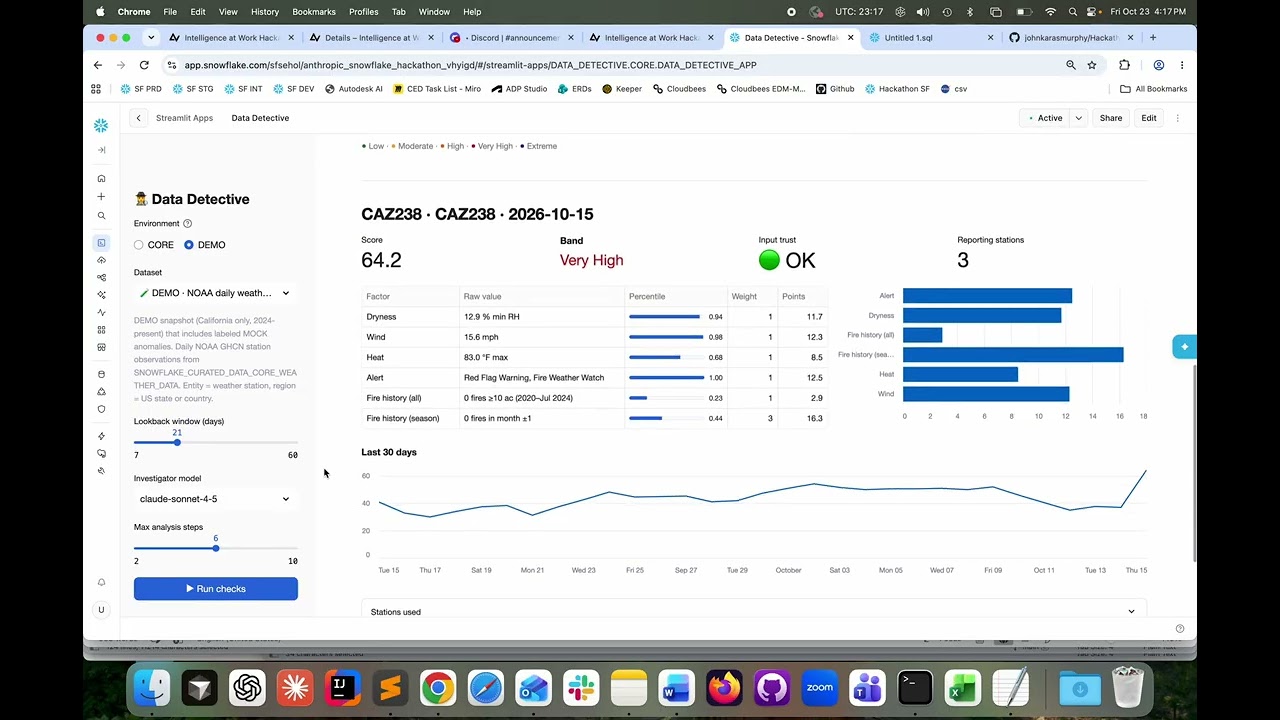Screen dimensions: 1280x720
Task: Click the Edit button
Action: (1149, 118)
